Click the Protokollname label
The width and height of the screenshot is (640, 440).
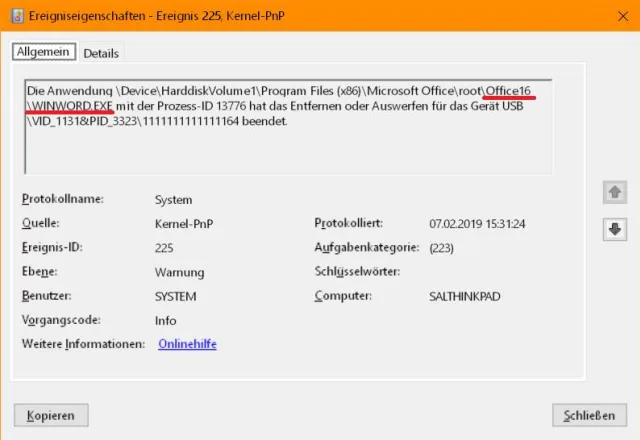(63, 199)
